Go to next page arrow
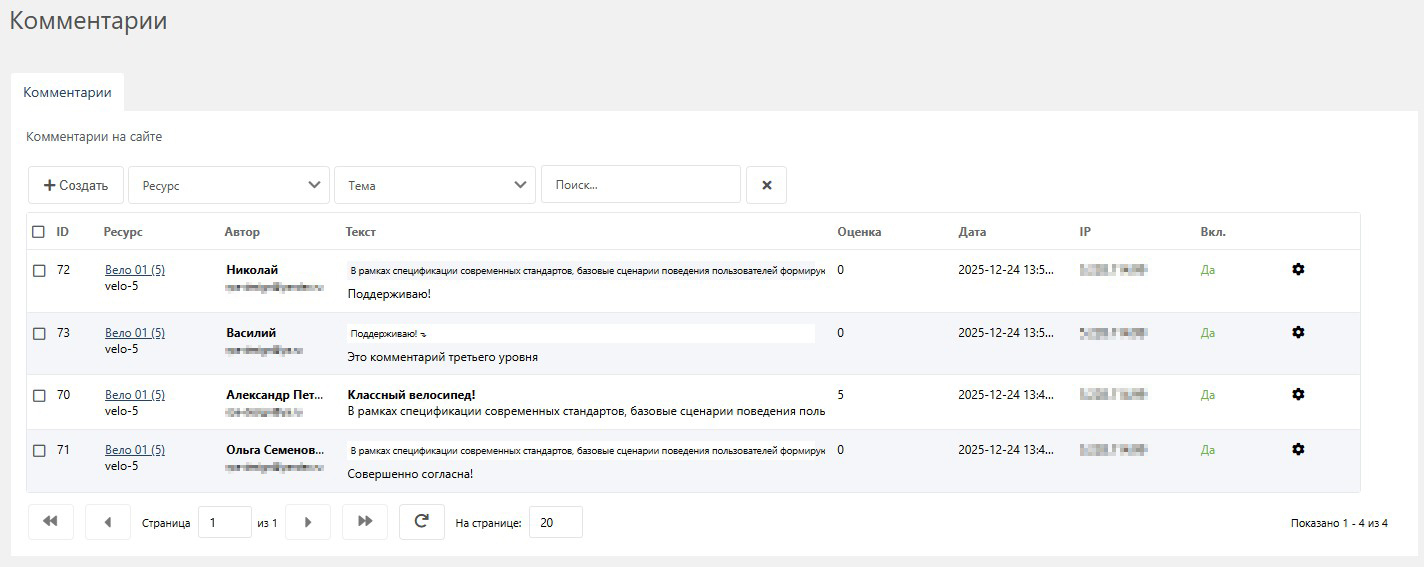 point(308,522)
